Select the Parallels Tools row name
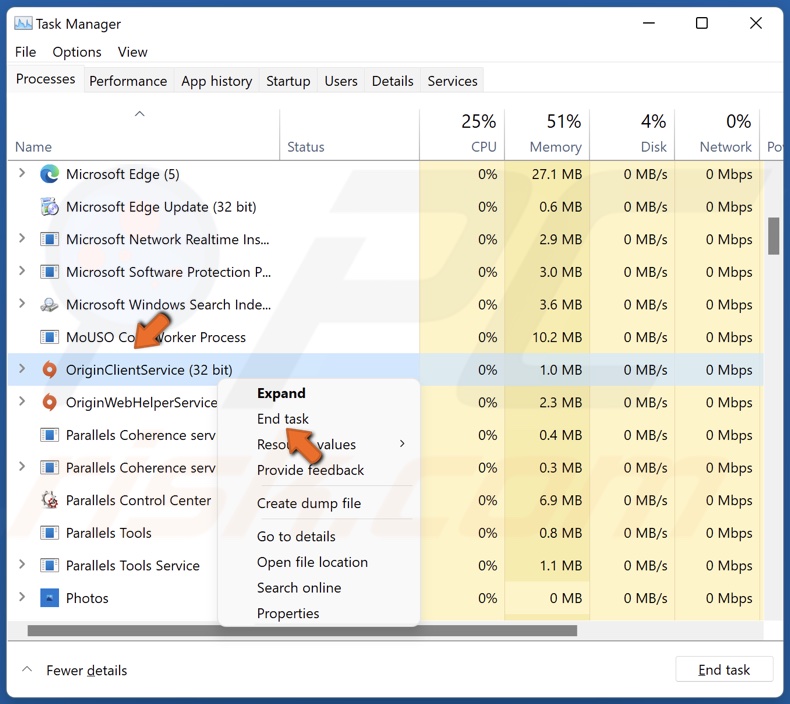The height and width of the screenshot is (704, 790). 109,533
